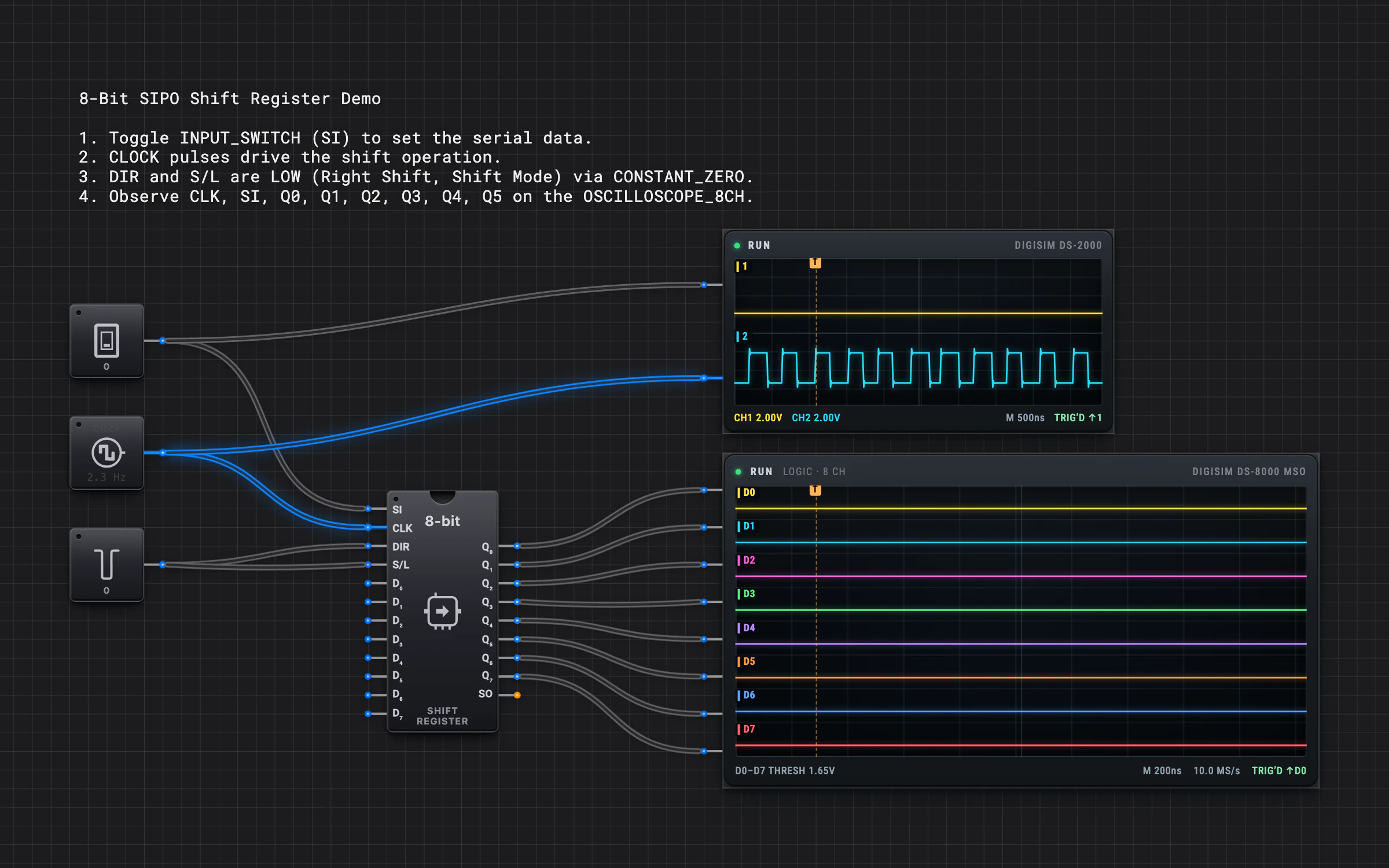
Task: Click the trigger marker on DS-8000 MSO
Action: tap(815, 491)
